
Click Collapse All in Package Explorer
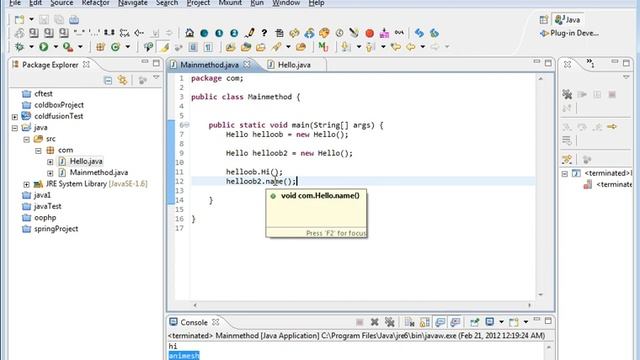point(108,80)
